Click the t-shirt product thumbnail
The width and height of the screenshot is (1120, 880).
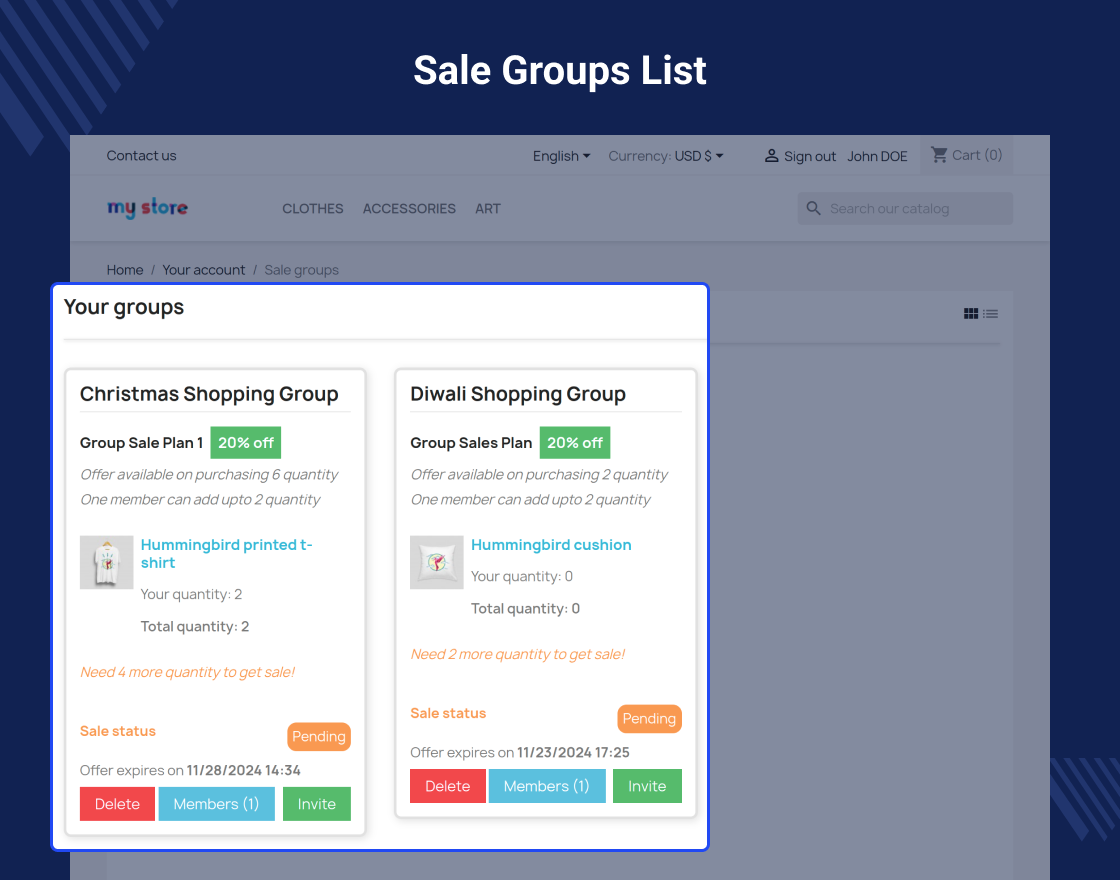[x=106, y=562]
